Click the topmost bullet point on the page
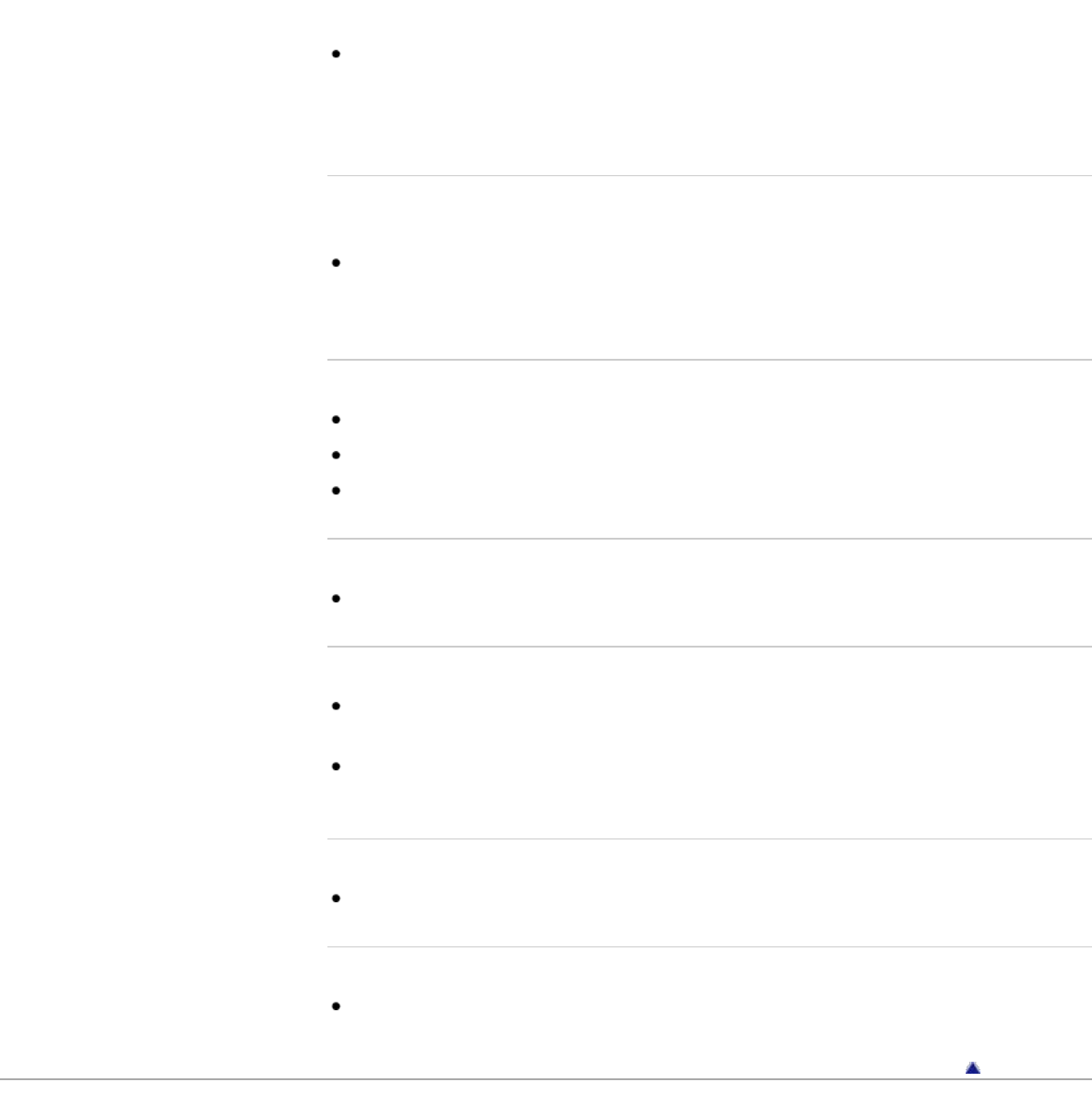The height and width of the screenshot is (1118, 1092). point(336,54)
